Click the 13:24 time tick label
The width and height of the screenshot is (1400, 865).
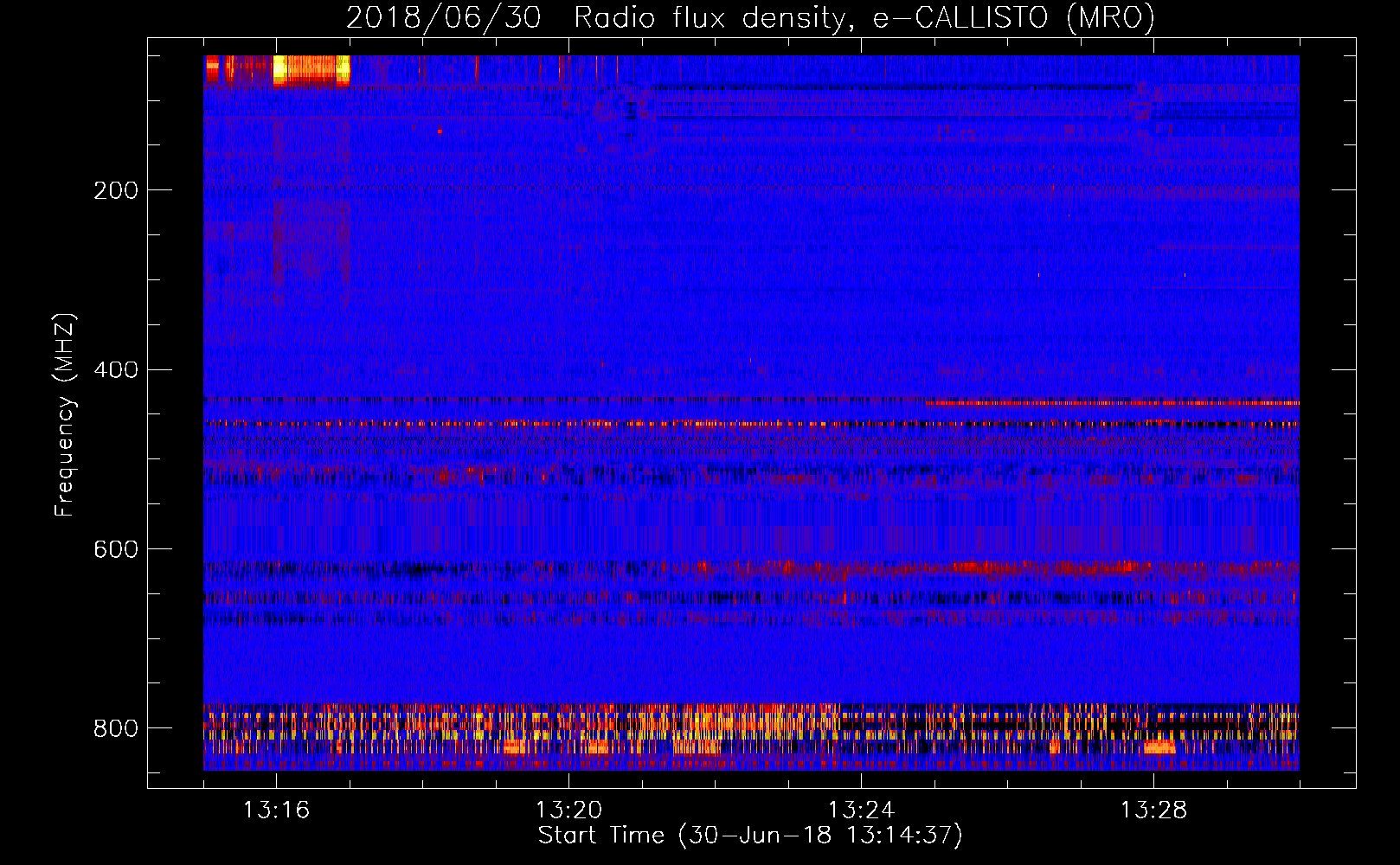(861, 811)
